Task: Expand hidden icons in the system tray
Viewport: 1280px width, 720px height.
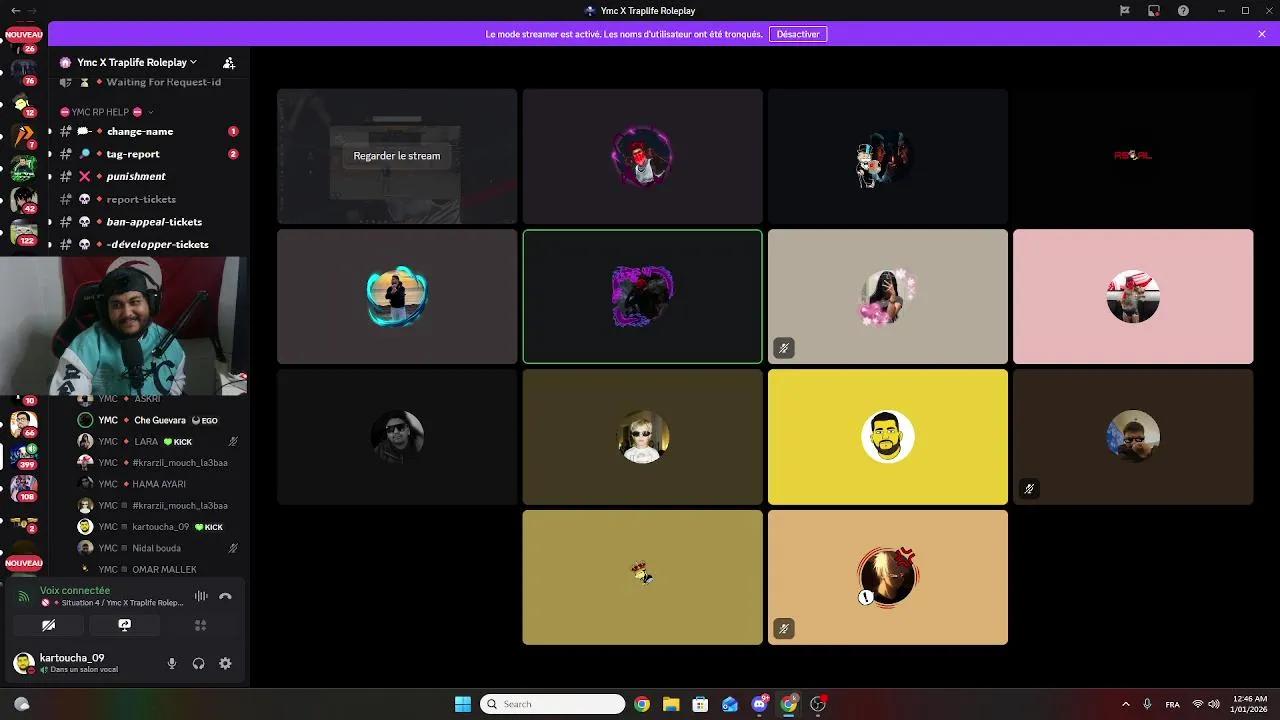Action: (x=1126, y=704)
